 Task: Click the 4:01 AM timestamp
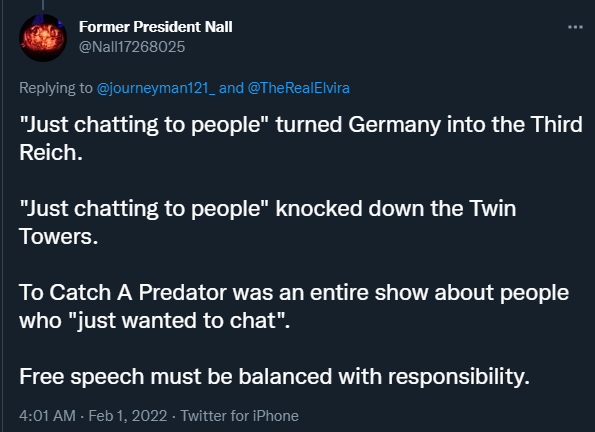[x=47, y=416]
